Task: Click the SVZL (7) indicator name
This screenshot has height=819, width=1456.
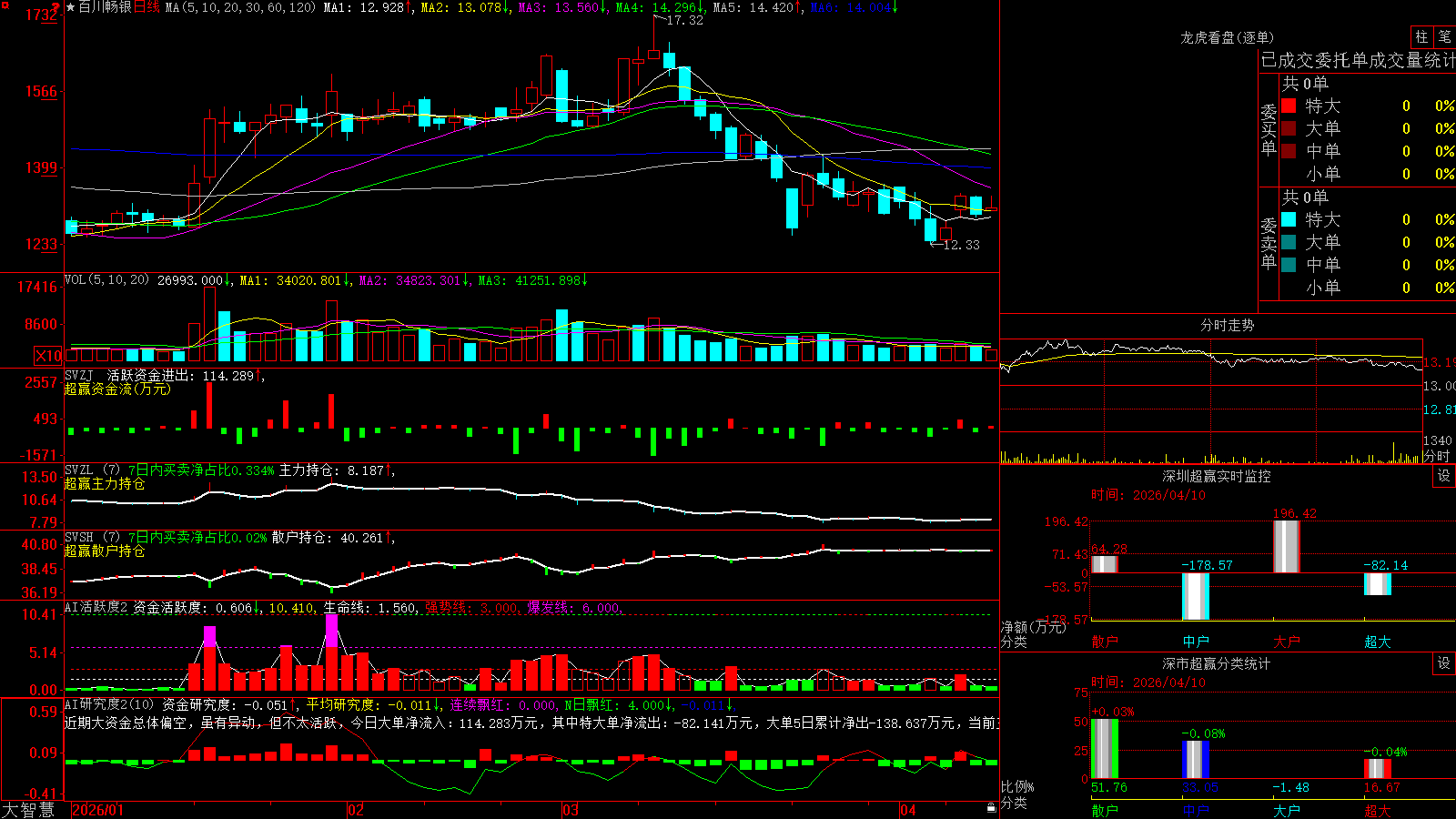Action: pyautogui.click(x=92, y=470)
